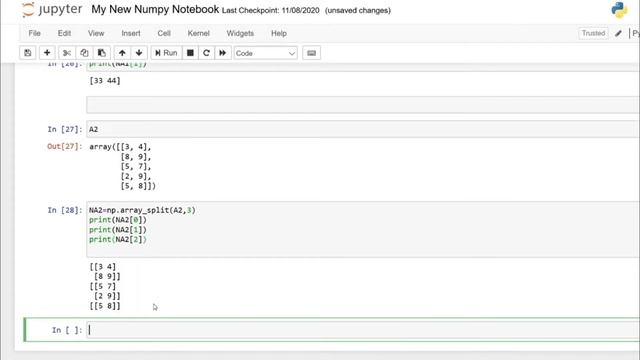Open the command palette keyboard icon
The height and width of the screenshot is (360, 640).
click(311, 53)
